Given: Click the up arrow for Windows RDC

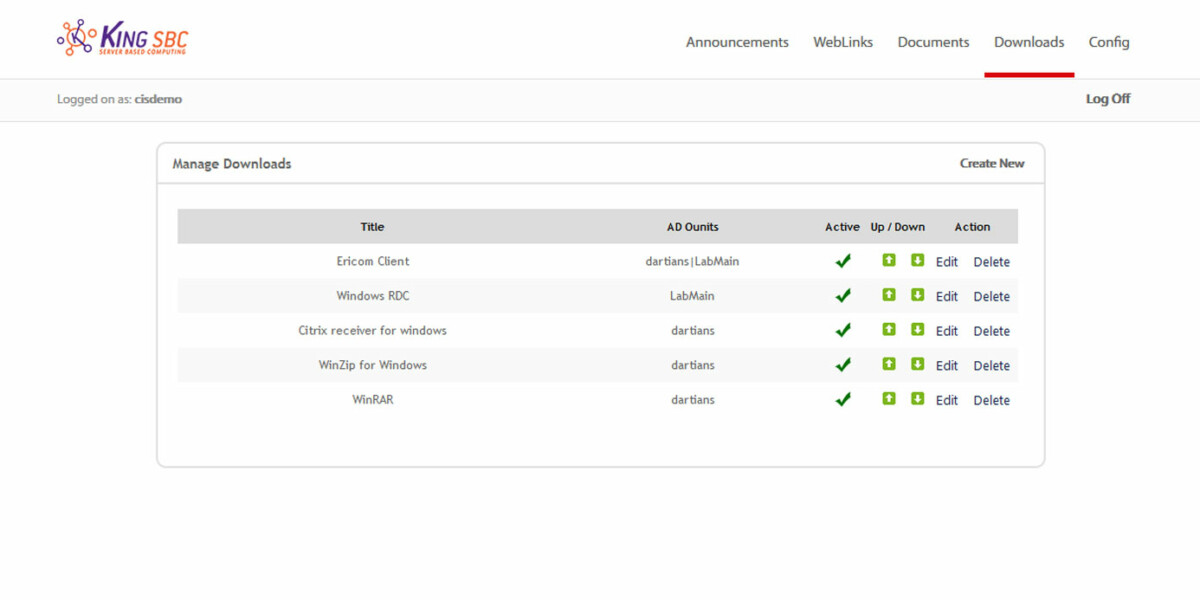Looking at the screenshot, I should tap(888, 295).
